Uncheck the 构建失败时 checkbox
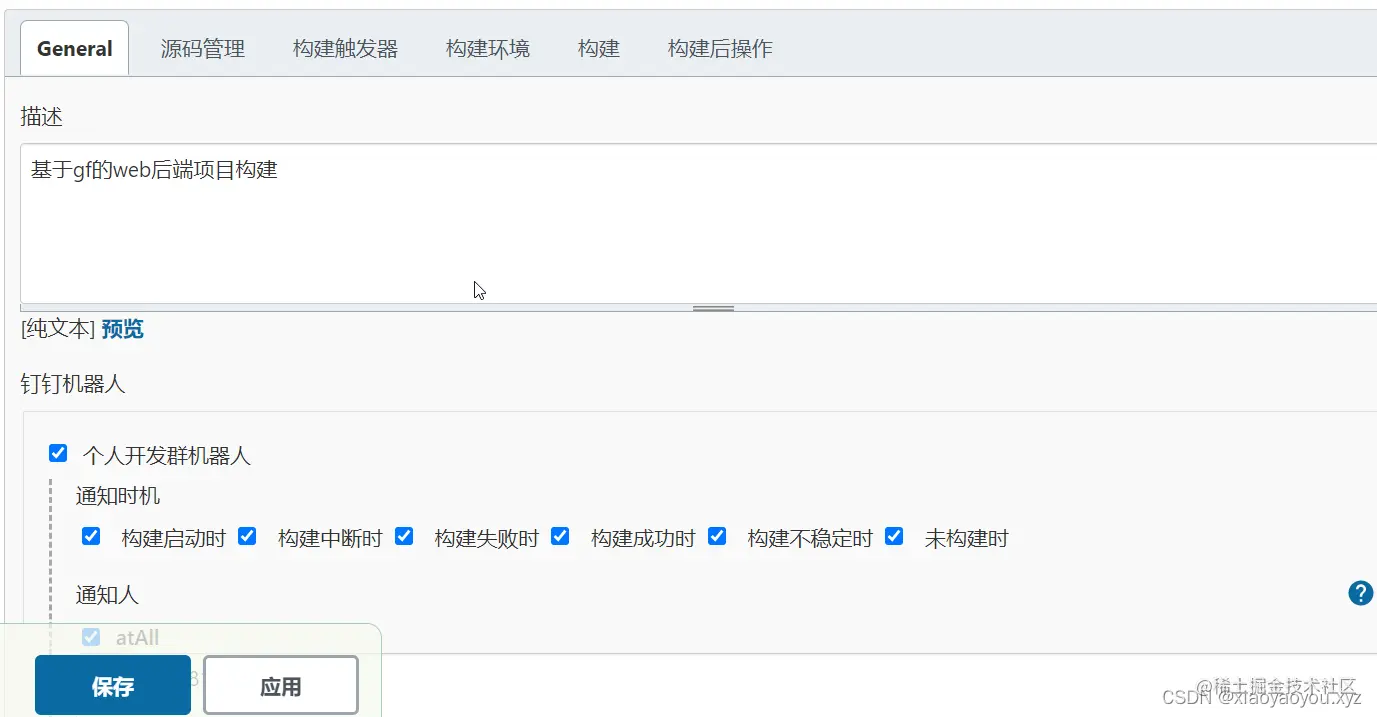Screen dimensions: 1377x717 tap(404, 536)
